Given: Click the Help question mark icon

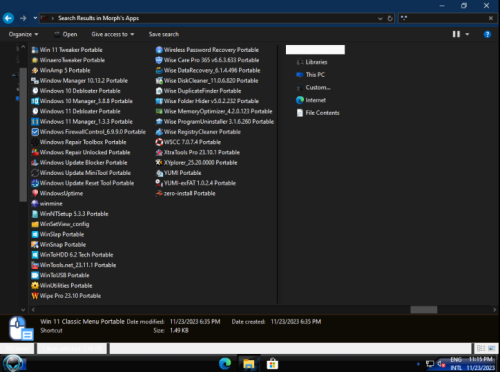Looking at the screenshot, I should point(487,34).
